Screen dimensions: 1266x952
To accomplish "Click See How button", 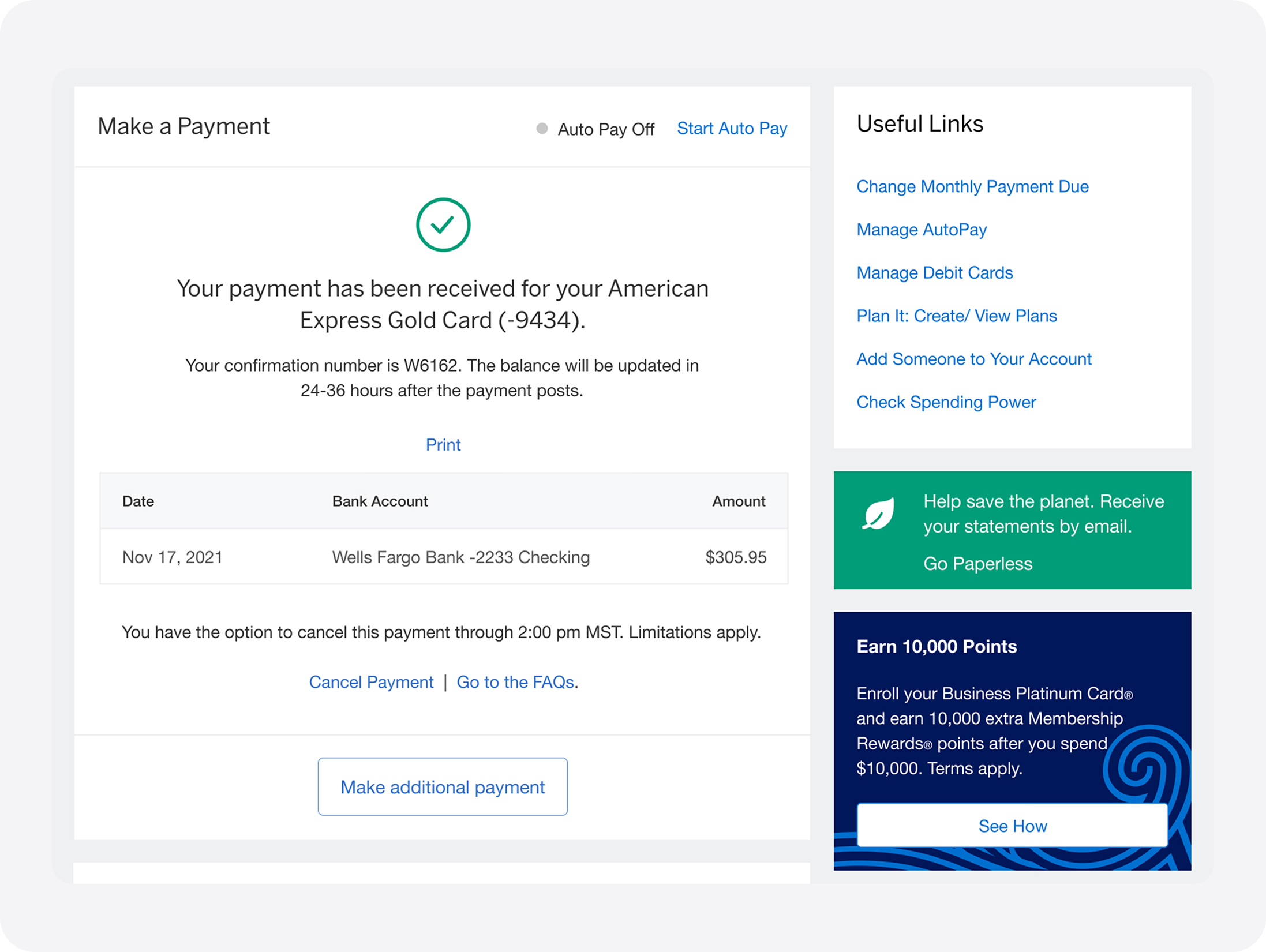I will click(x=1013, y=826).
